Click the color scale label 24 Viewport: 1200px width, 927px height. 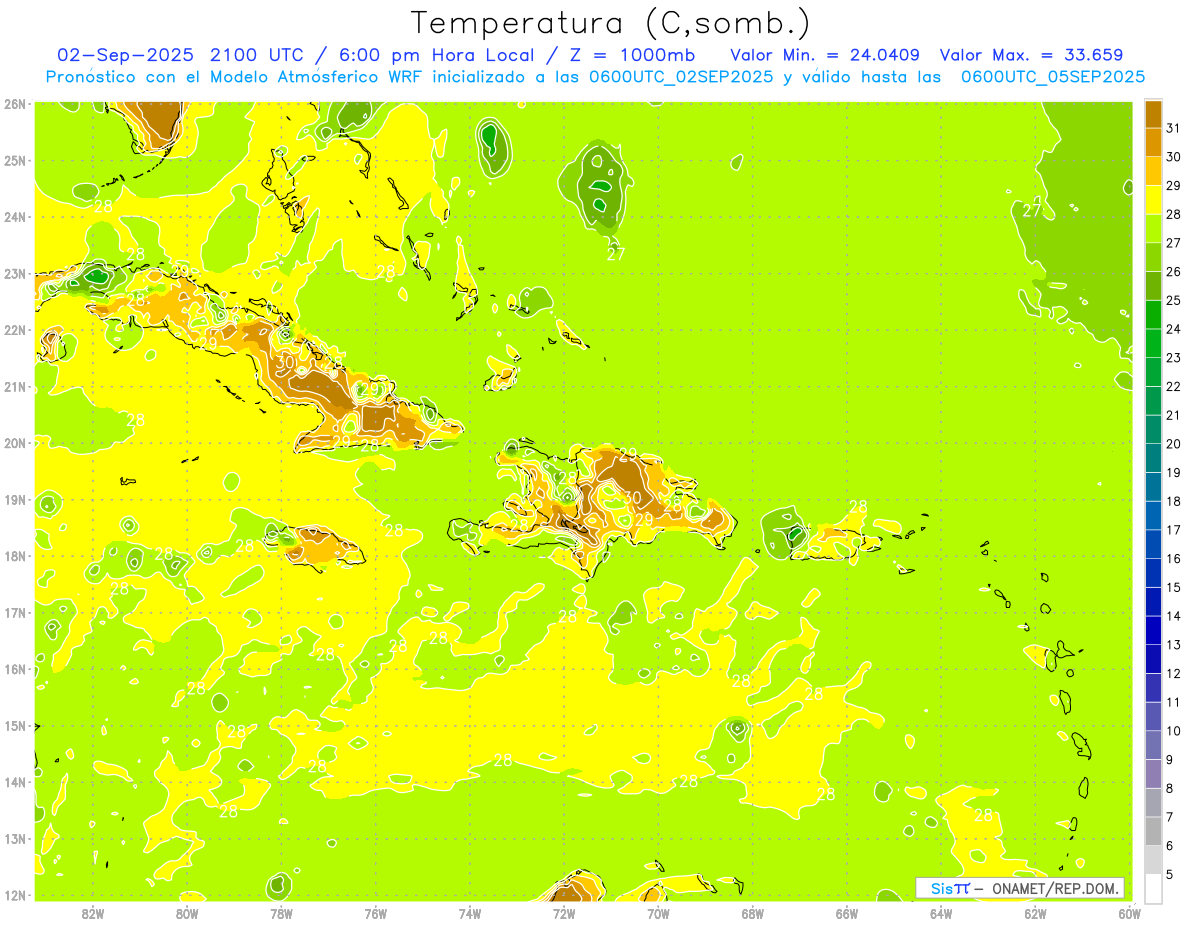pyautogui.click(x=1174, y=329)
